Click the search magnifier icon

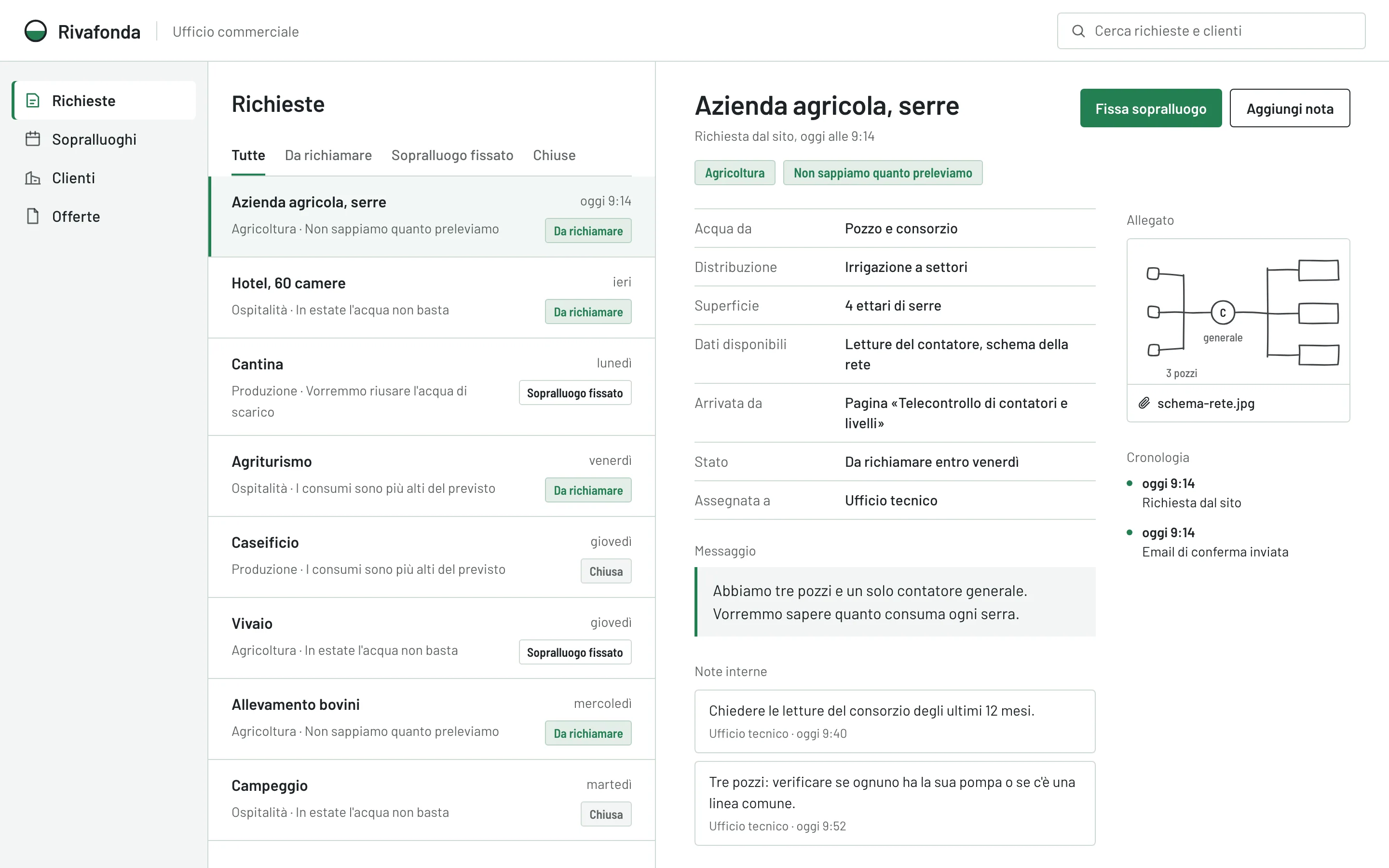click(x=1078, y=31)
